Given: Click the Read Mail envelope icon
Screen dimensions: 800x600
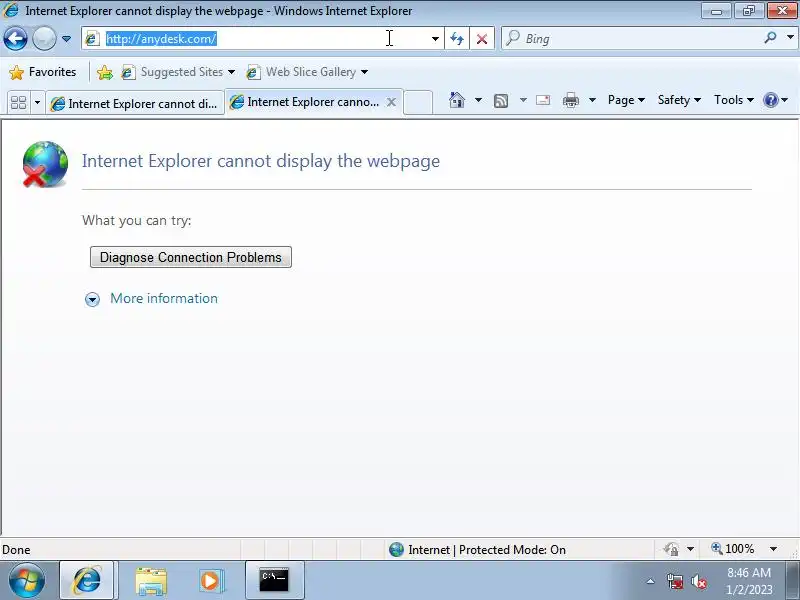Looking at the screenshot, I should point(543,100).
